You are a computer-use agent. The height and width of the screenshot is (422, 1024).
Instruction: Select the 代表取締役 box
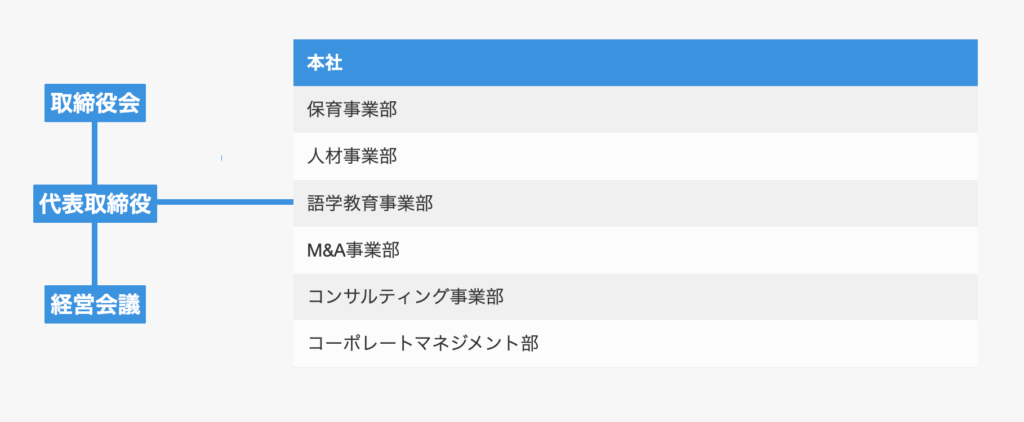pyautogui.click(x=95, y=204)
